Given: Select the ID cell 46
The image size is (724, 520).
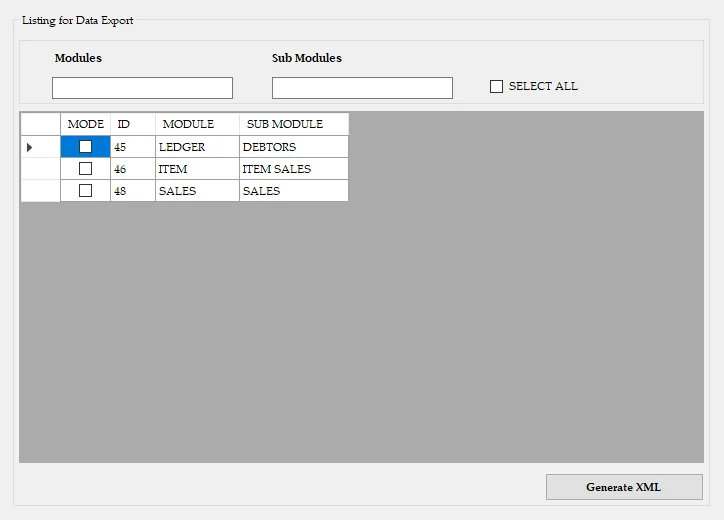Looking at the screenshot, I should pos(133,169).
